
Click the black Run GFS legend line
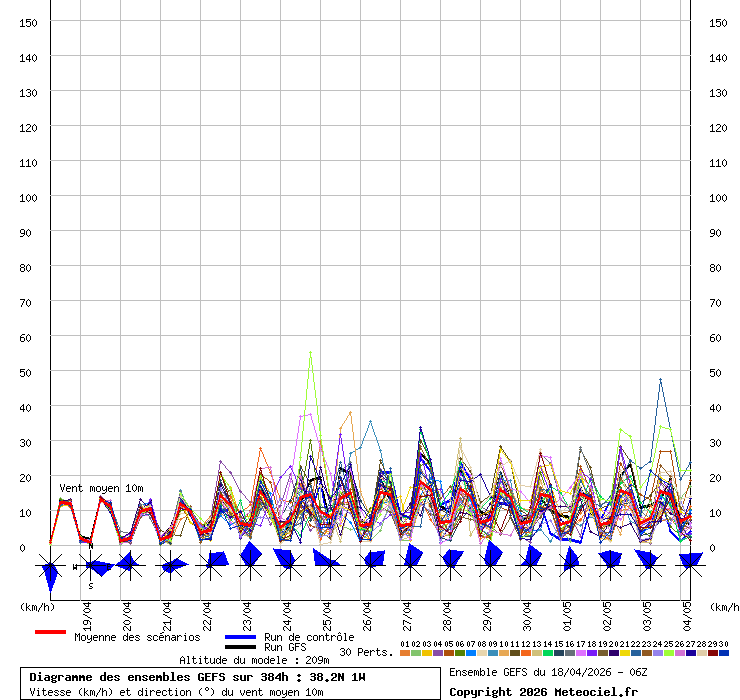[x=241, y=647]
